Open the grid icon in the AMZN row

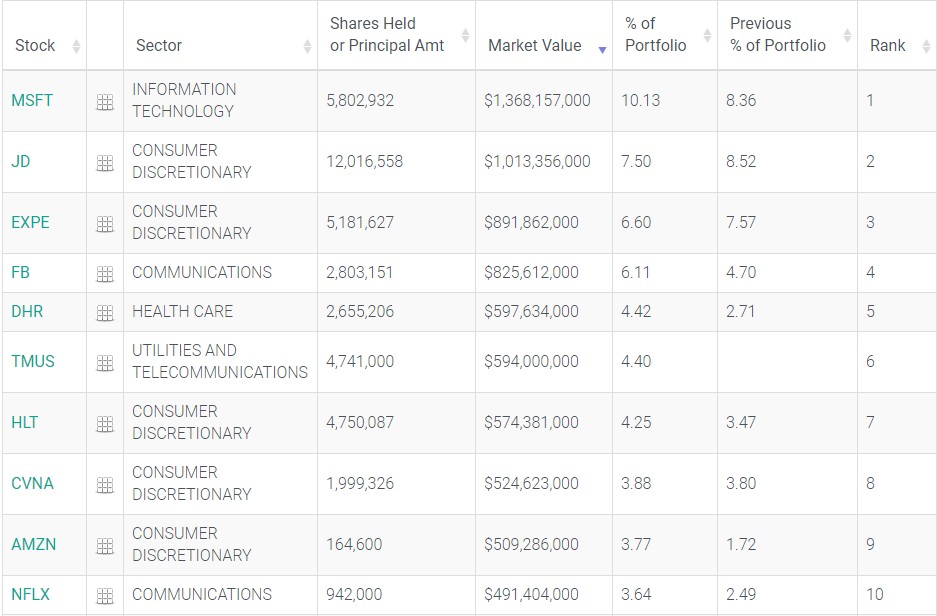point(105,546)
